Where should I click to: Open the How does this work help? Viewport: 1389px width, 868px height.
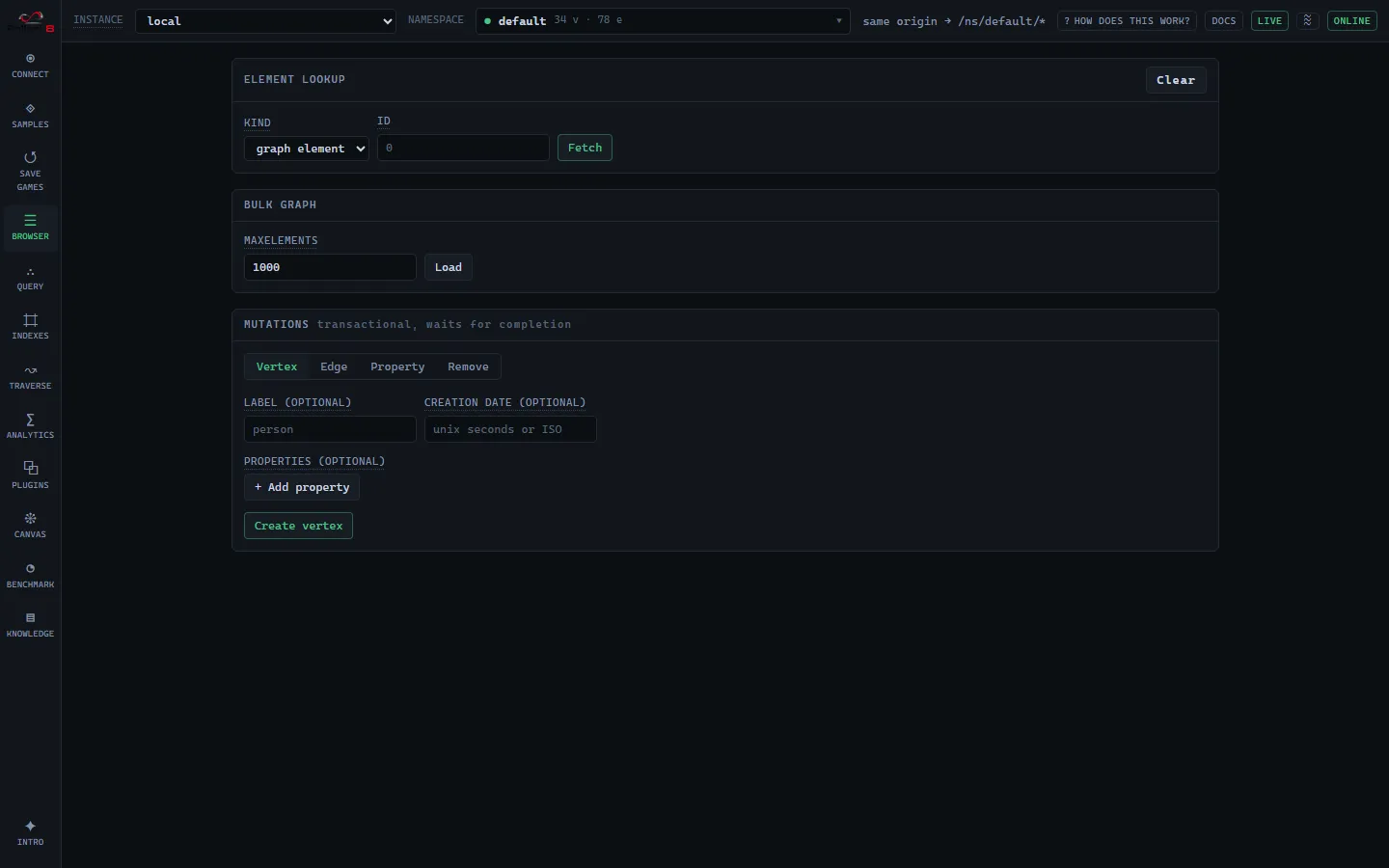[1127, 20]
